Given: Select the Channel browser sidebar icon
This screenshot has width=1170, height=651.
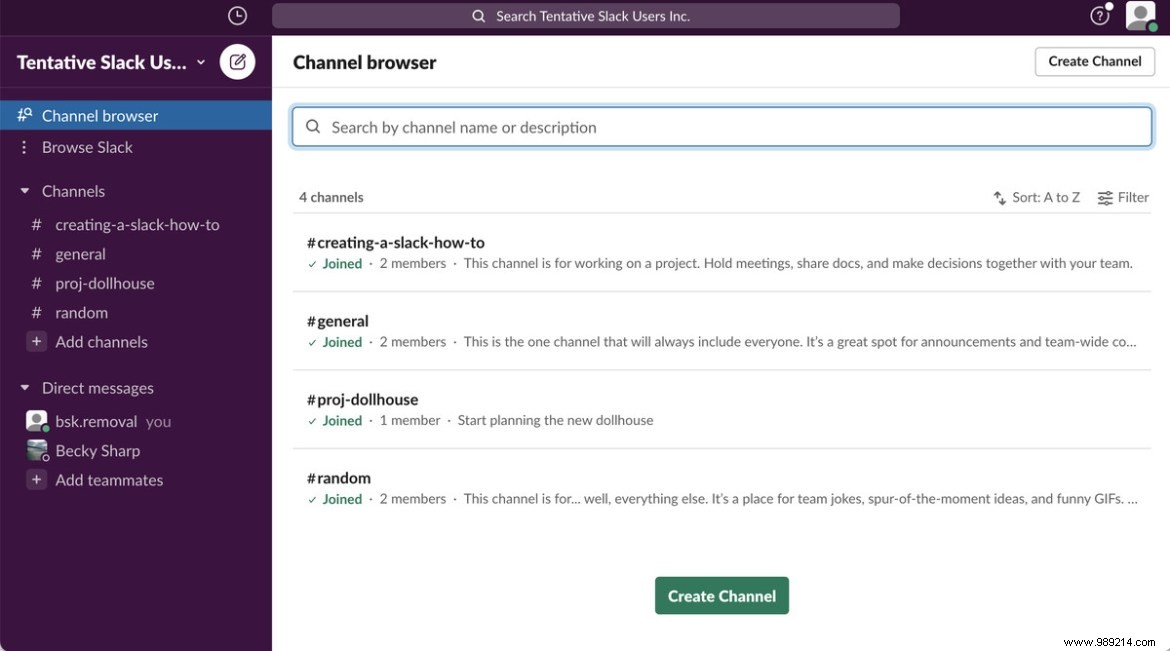Looking at the screenshot, I should 24,114.
